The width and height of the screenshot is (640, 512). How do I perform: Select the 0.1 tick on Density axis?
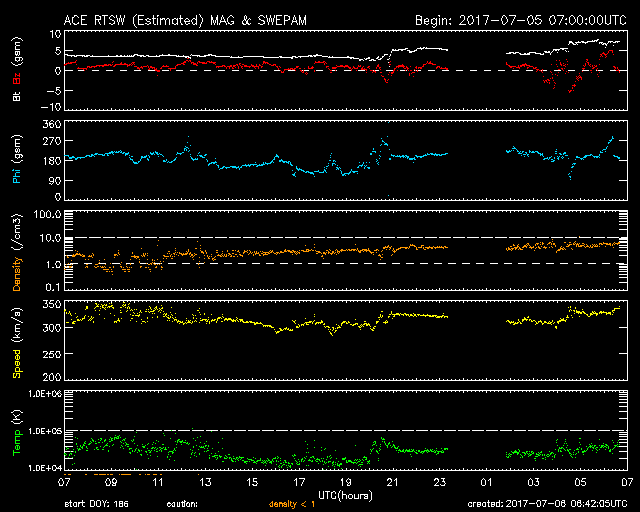point(53,287)
